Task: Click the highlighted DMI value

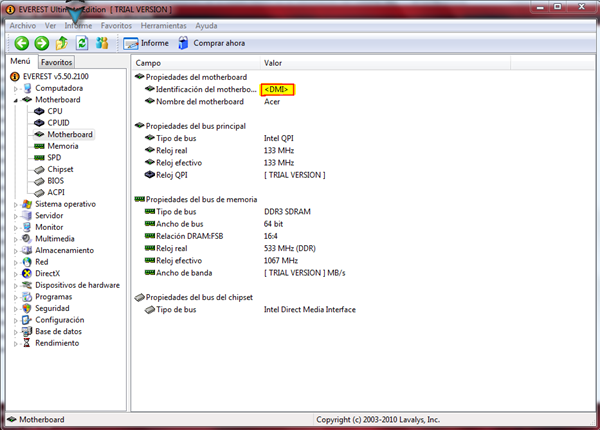Action: pos(278,90)
